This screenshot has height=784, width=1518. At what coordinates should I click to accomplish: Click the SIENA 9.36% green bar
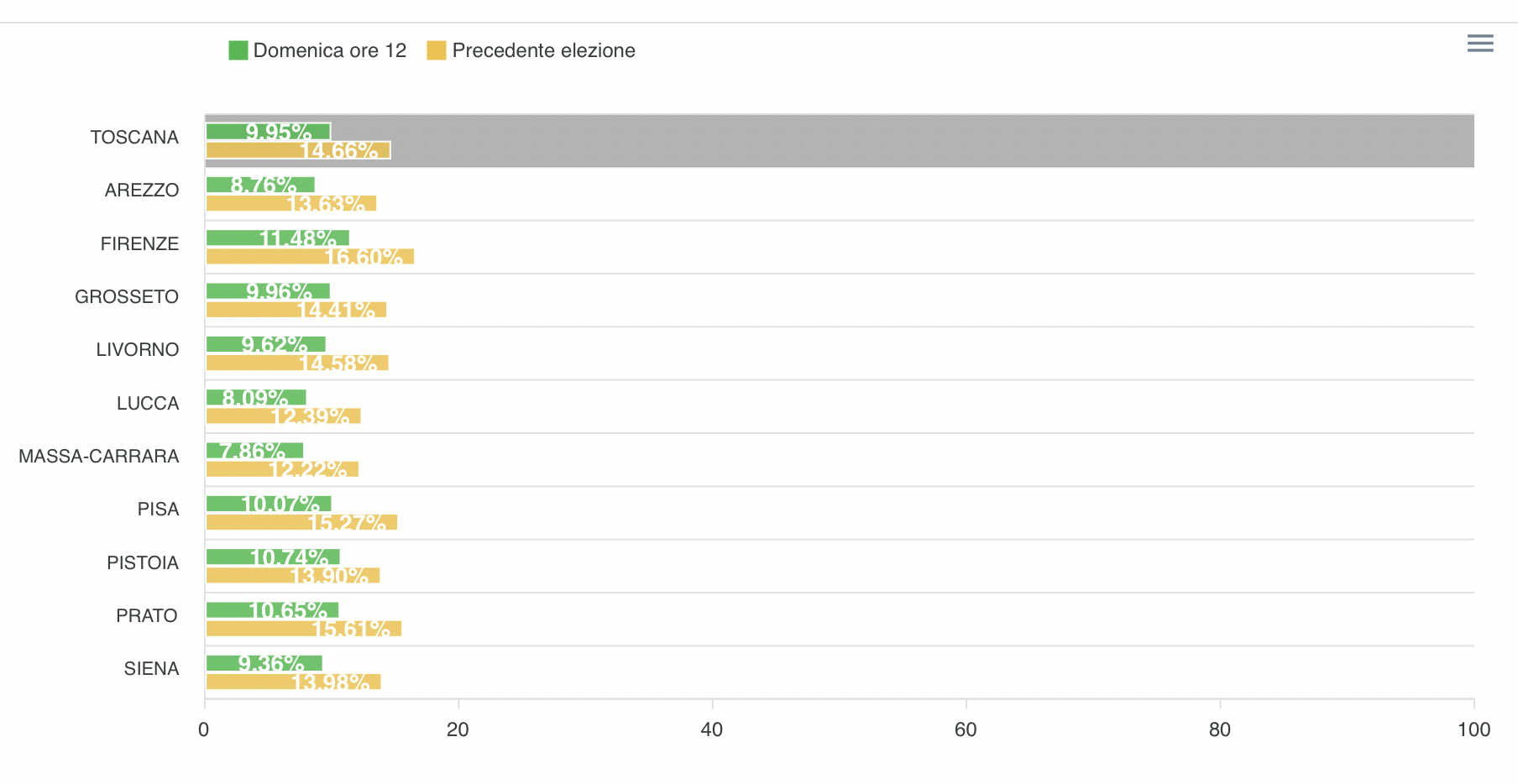[x=264, y=663]
